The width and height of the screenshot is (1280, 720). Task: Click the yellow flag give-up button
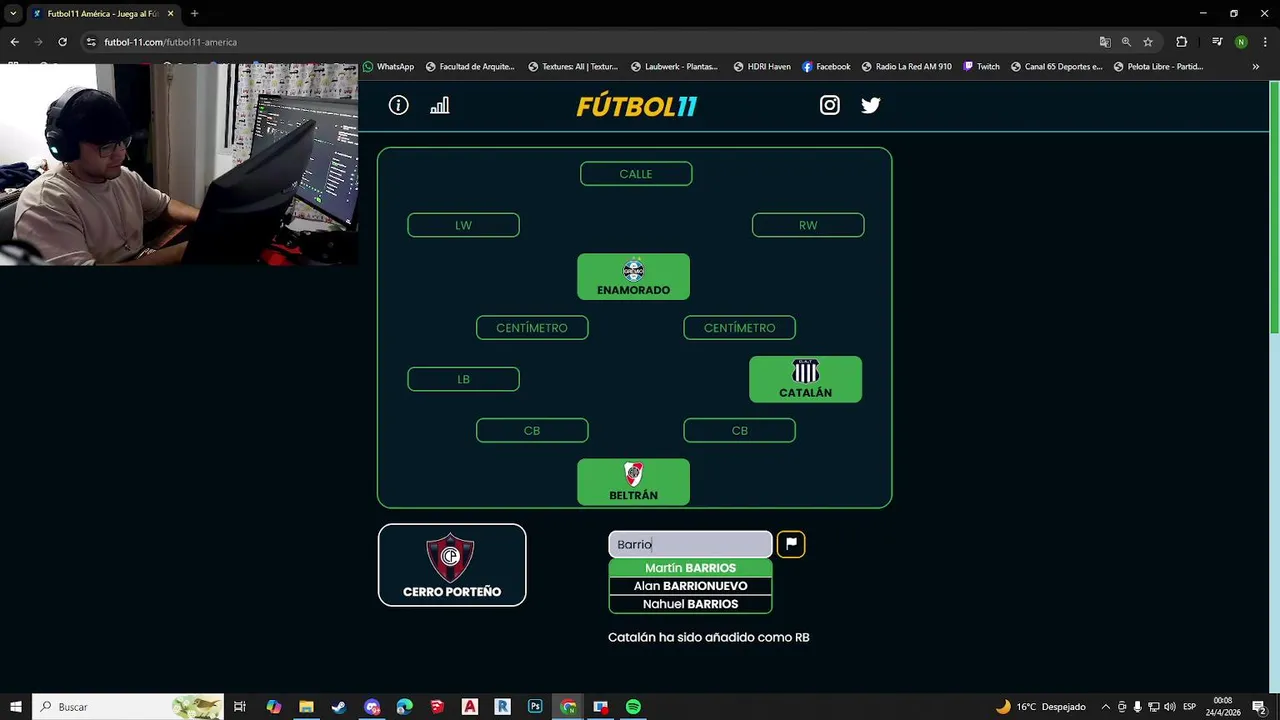pos(791,544)
